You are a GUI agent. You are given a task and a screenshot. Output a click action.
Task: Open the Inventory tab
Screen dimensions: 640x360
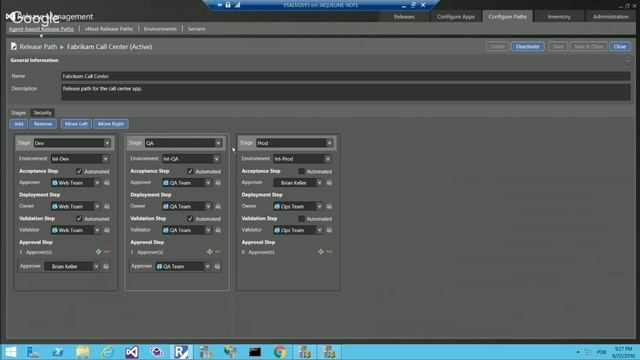pyautogui.click(x=559, y=17)
